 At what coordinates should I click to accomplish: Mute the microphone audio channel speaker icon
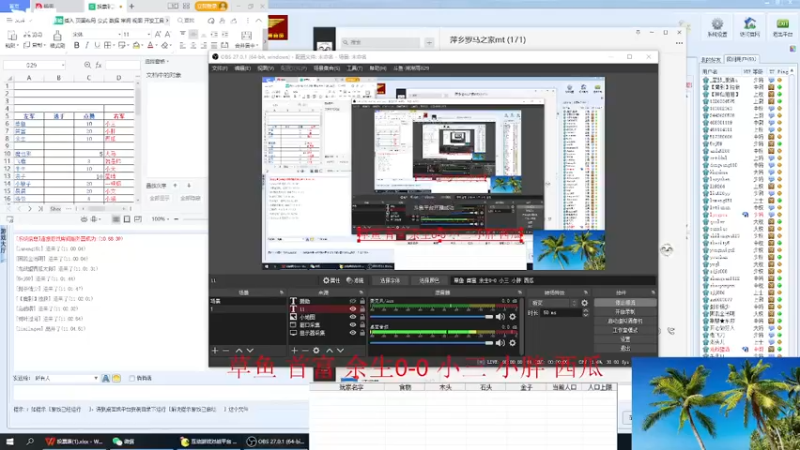pos(500,317)
